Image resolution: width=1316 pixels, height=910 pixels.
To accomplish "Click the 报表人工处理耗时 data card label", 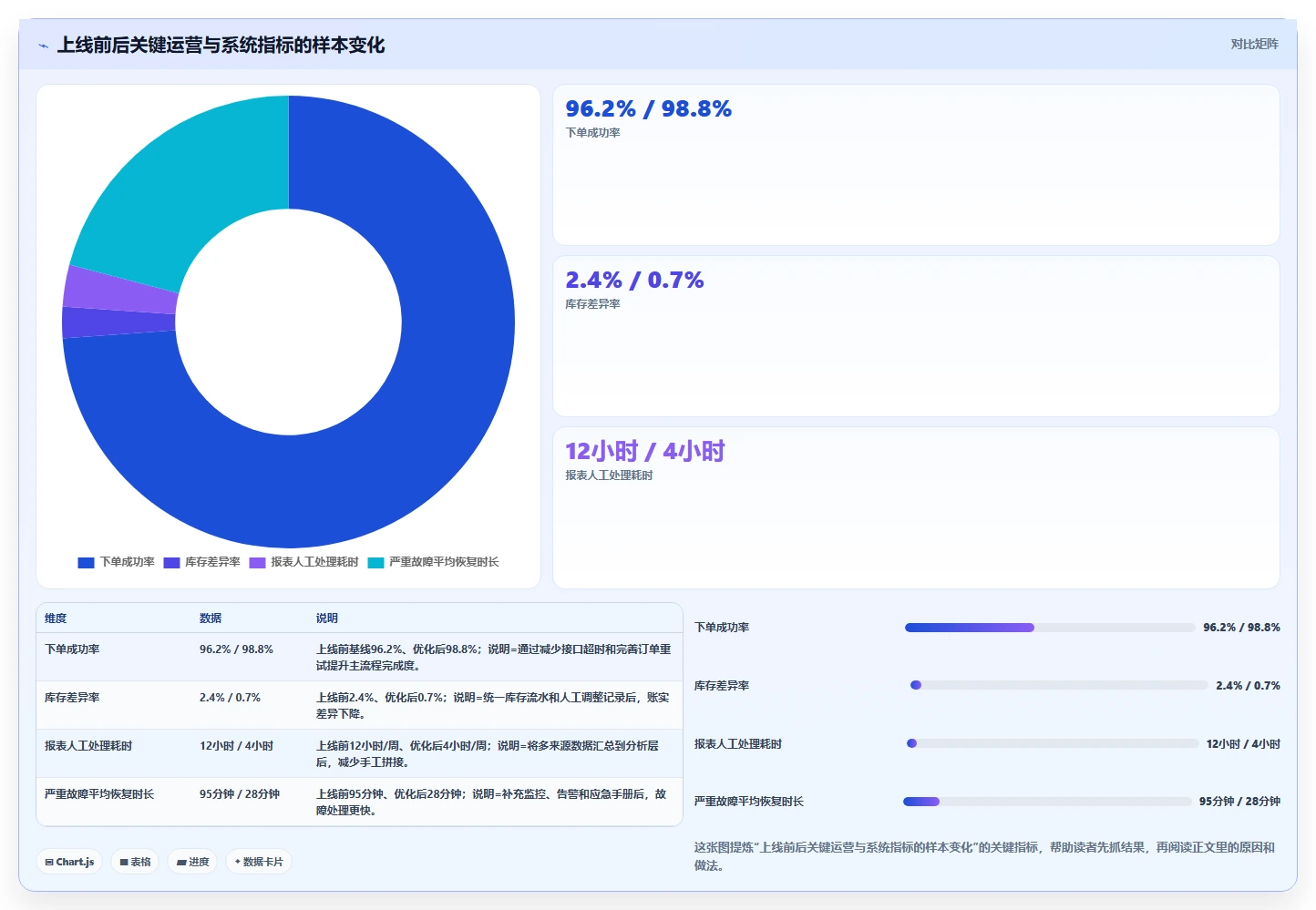I will (x=609, y=475).
